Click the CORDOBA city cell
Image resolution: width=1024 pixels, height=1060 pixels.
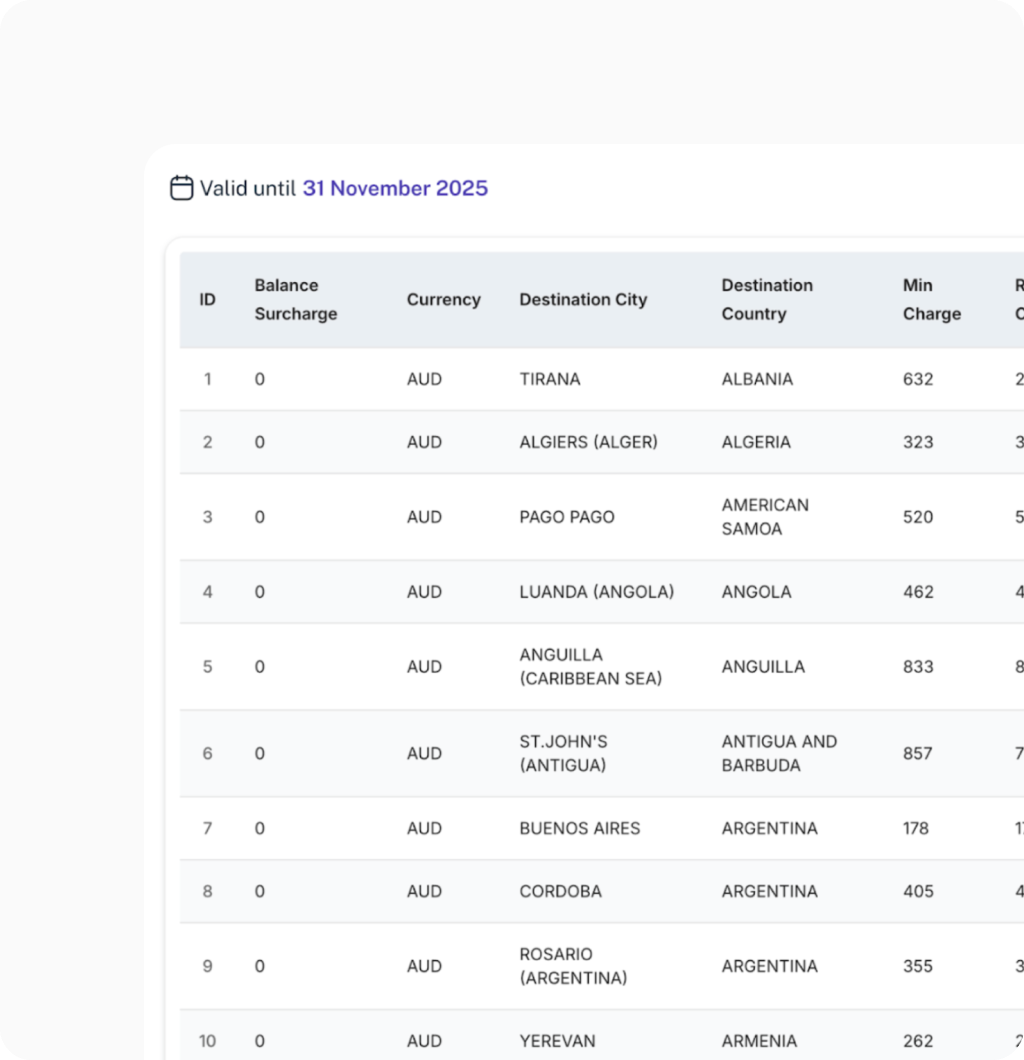click(560, 891)
